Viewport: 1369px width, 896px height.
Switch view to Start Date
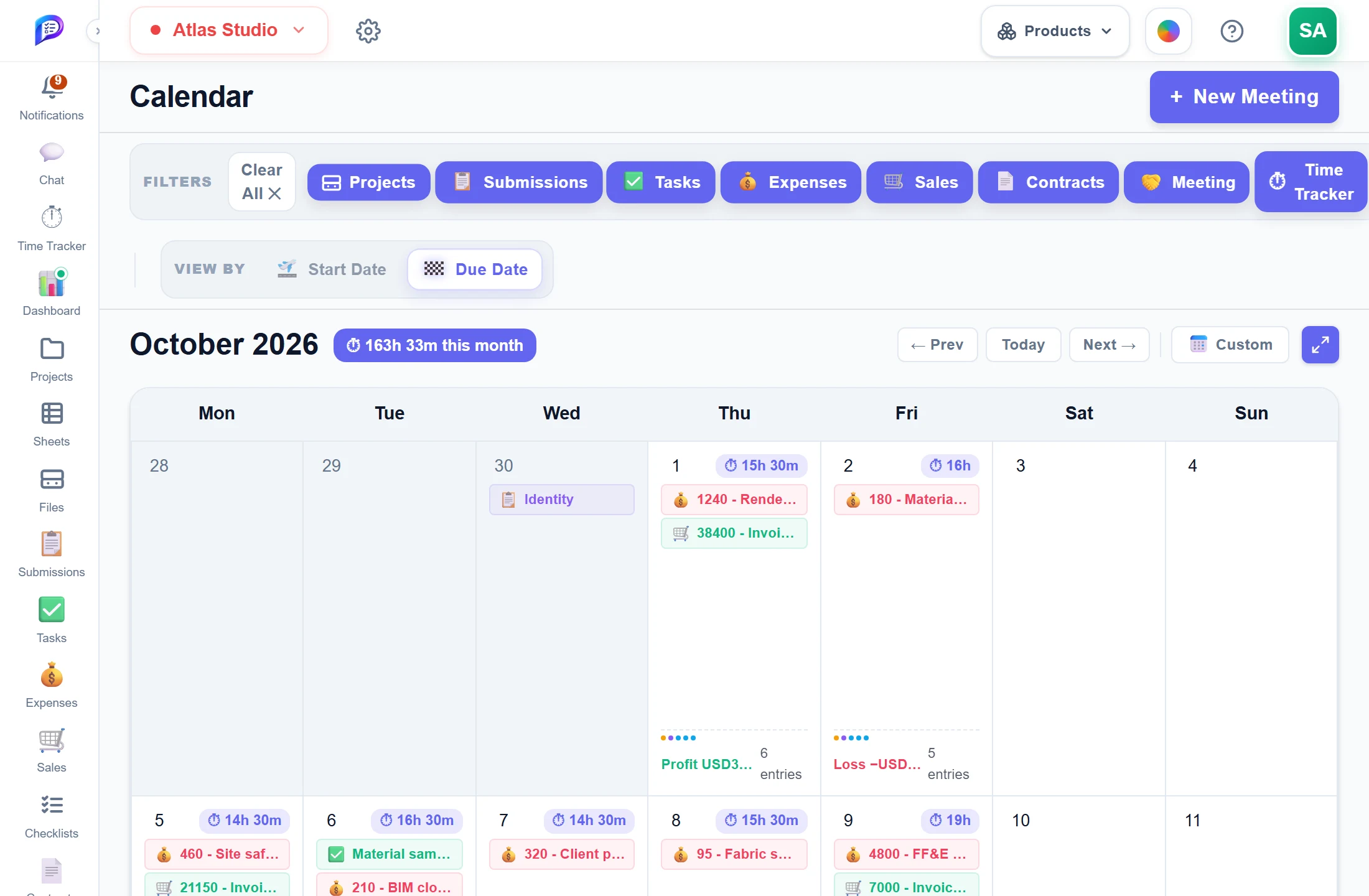tap(332, 269)
